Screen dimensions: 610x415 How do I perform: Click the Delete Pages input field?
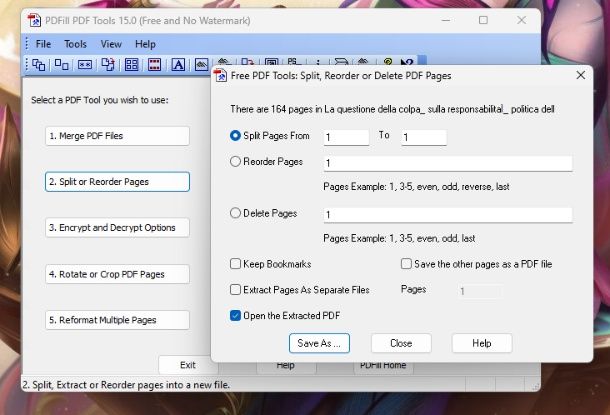point(448,215)
